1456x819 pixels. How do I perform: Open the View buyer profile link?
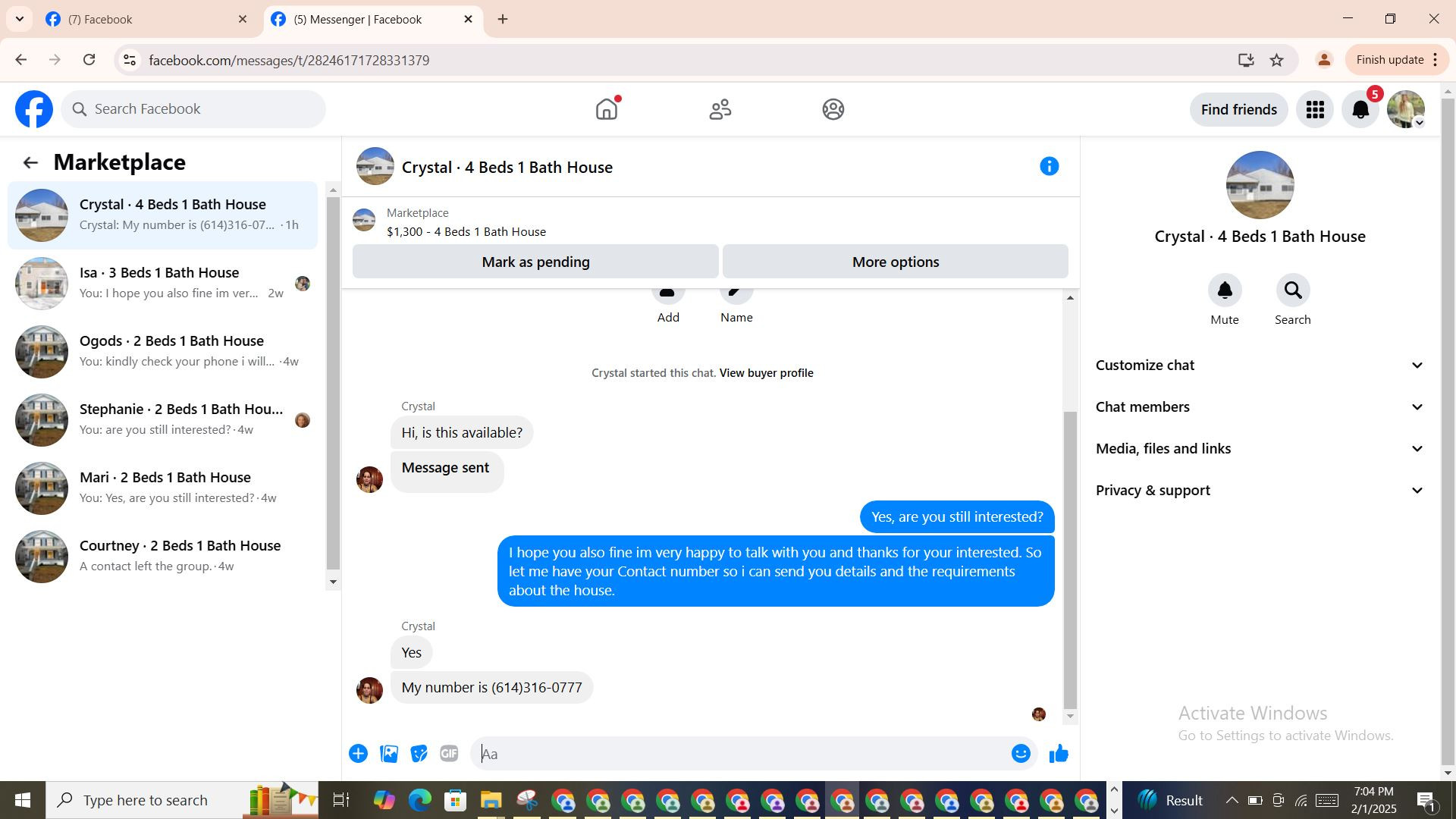coord(766,373)
